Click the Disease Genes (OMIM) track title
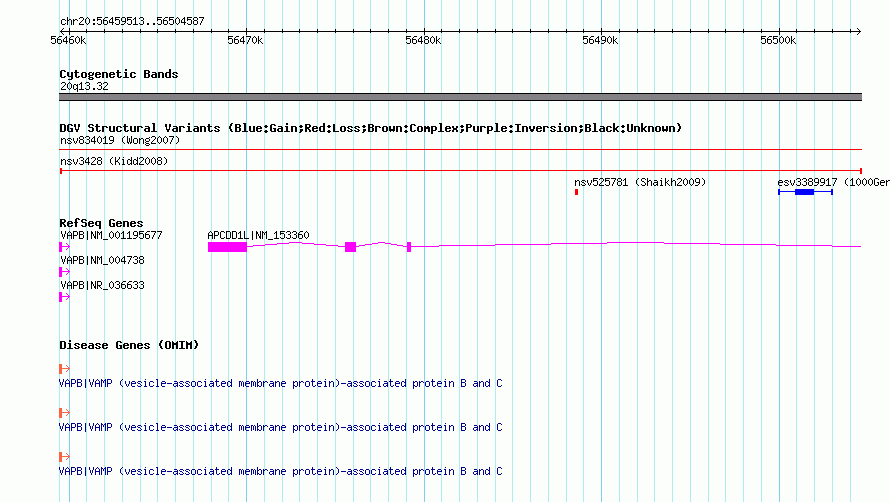The width and height of the screenshot is (890, 502). tap(129, 345)
